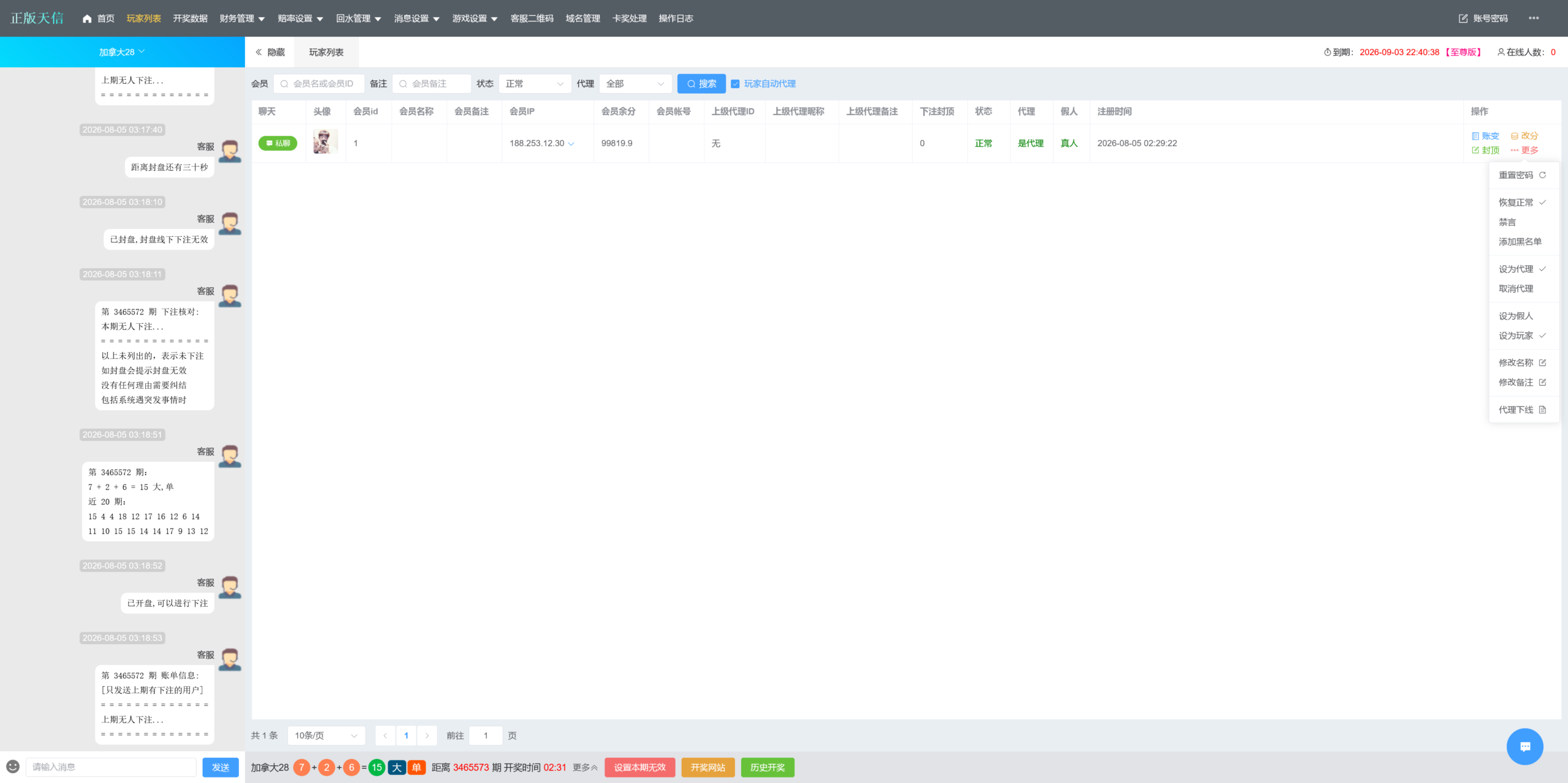Click the green 历史开奖 button
1568x783 pixels.
(x=767, y=767)
